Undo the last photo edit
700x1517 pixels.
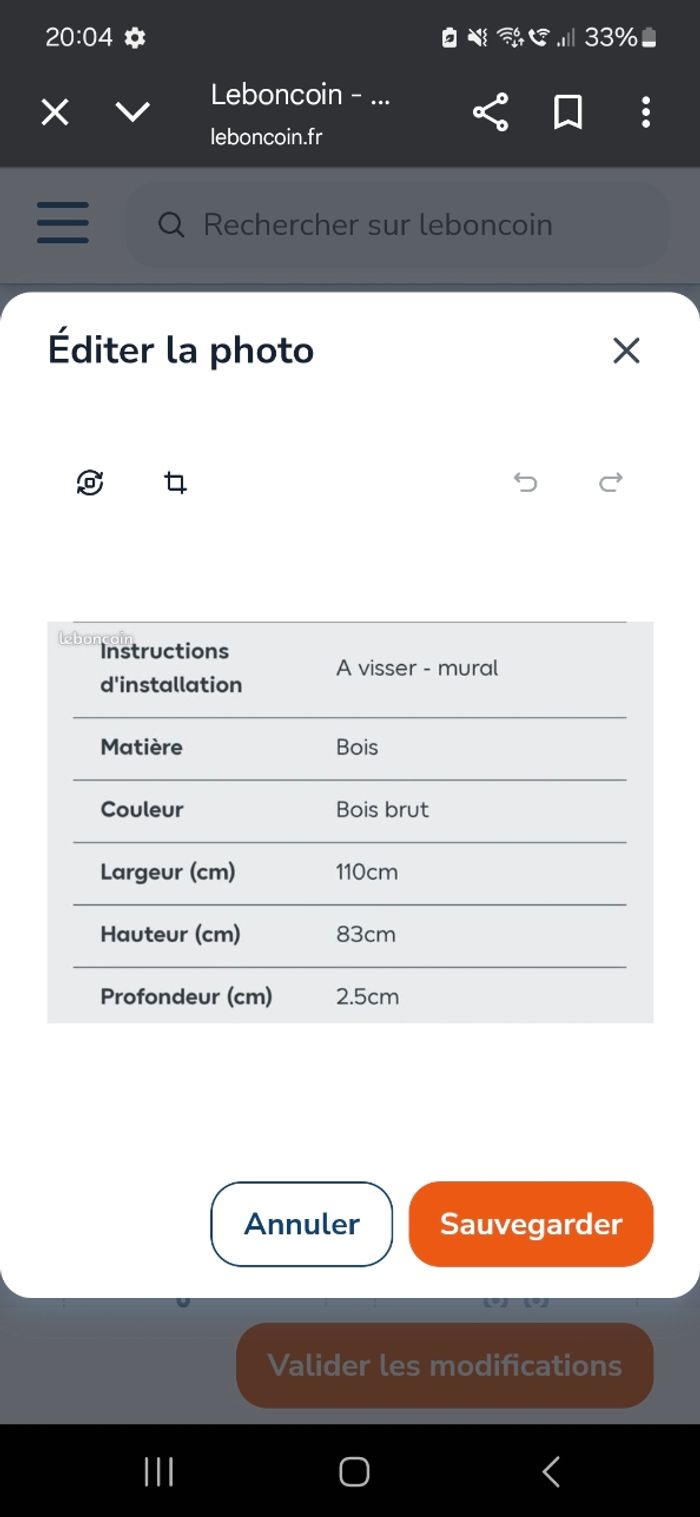525,483
